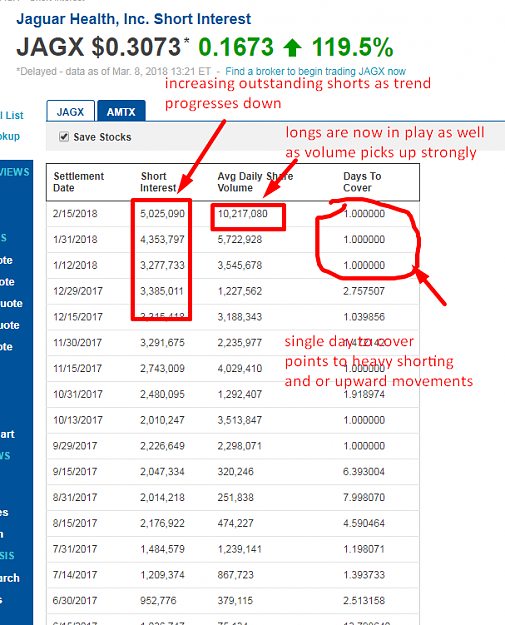This screenshot has width=505, height=625.
Task: Open the 'Find a broker to begin trading JAGX now' link
Action: (x=315, y=71)
